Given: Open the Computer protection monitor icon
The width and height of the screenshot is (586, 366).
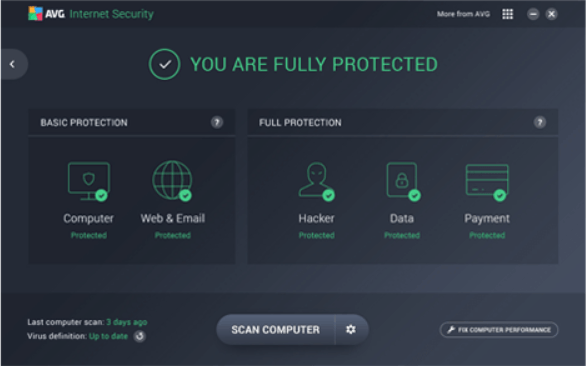Looking at the screenshot, I should point(89,181).
